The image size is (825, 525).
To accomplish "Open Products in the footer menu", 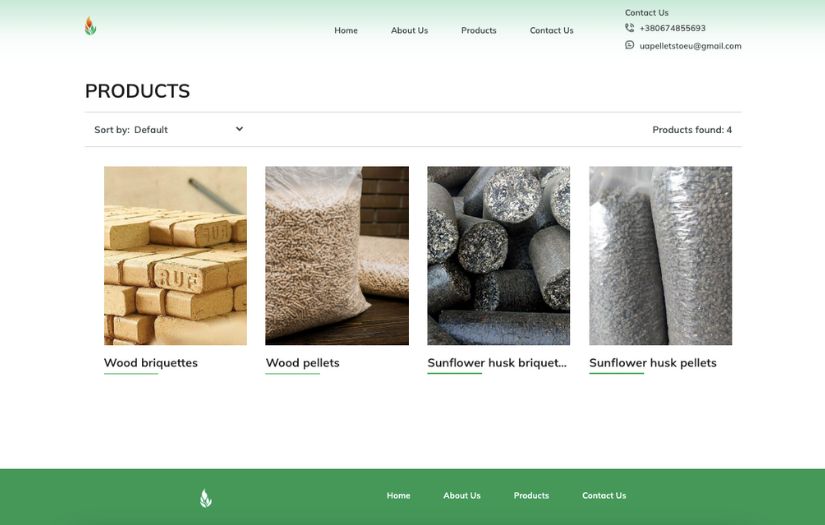I will (x=531, y=496).
